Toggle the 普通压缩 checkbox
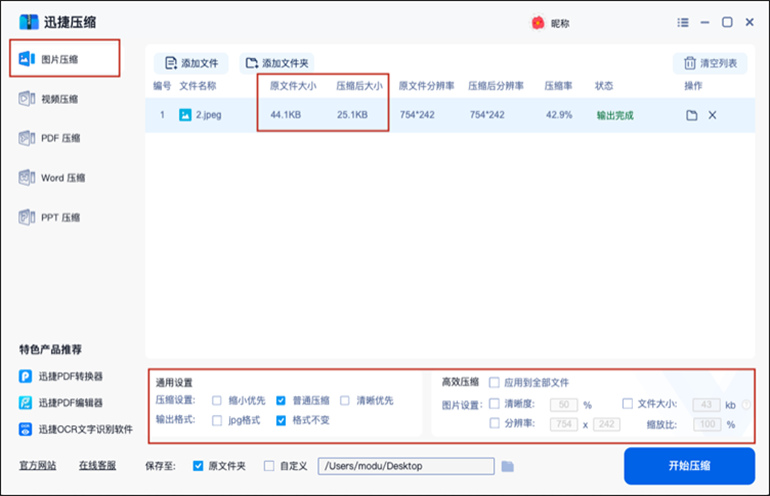770x496 pixels. [280, 401]
